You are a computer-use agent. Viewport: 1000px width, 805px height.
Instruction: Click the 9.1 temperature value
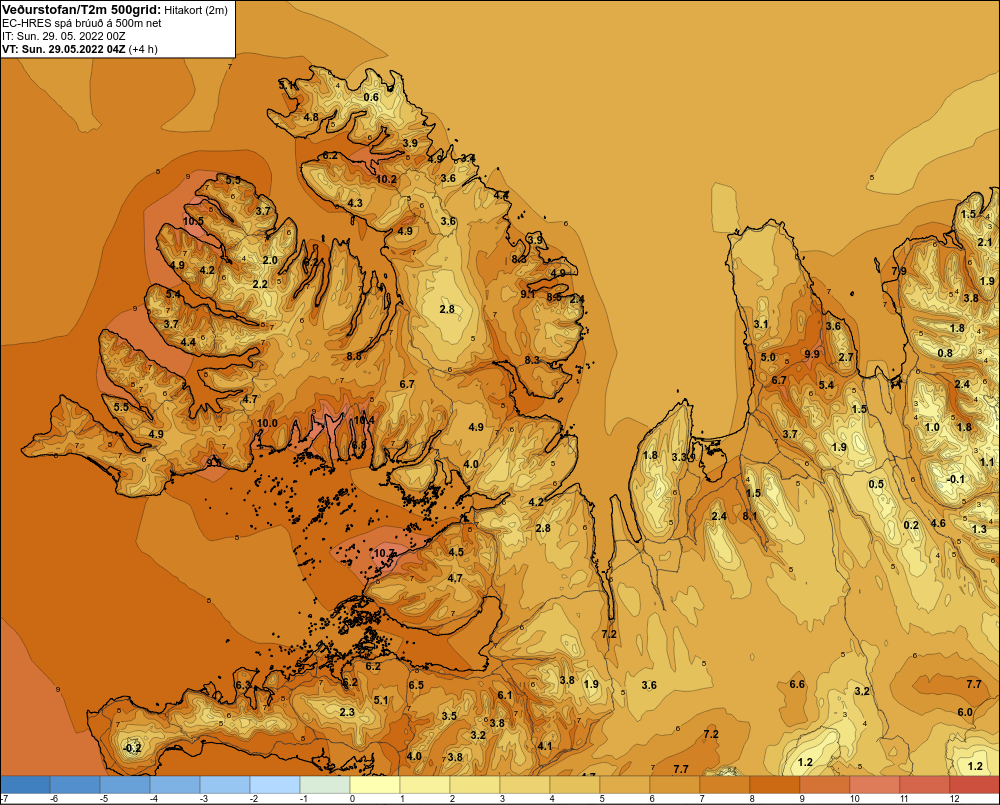528,294
